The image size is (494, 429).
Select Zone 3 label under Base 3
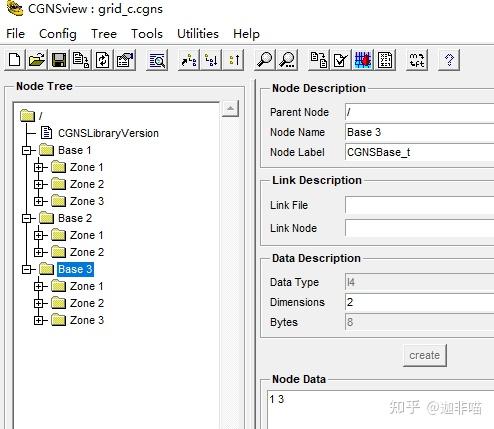click(x=87, y=320)
